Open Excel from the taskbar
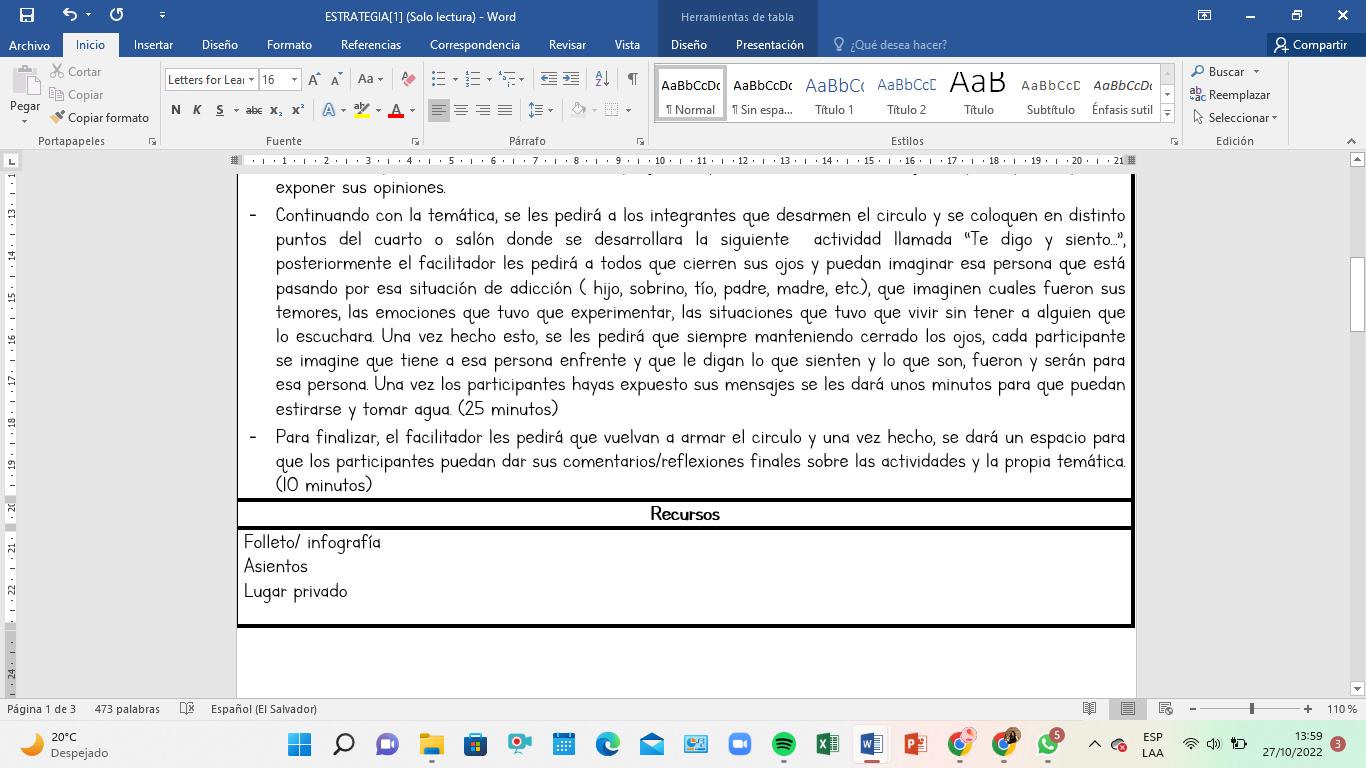This screenshot has height=768, width=1366. (827, 744)
